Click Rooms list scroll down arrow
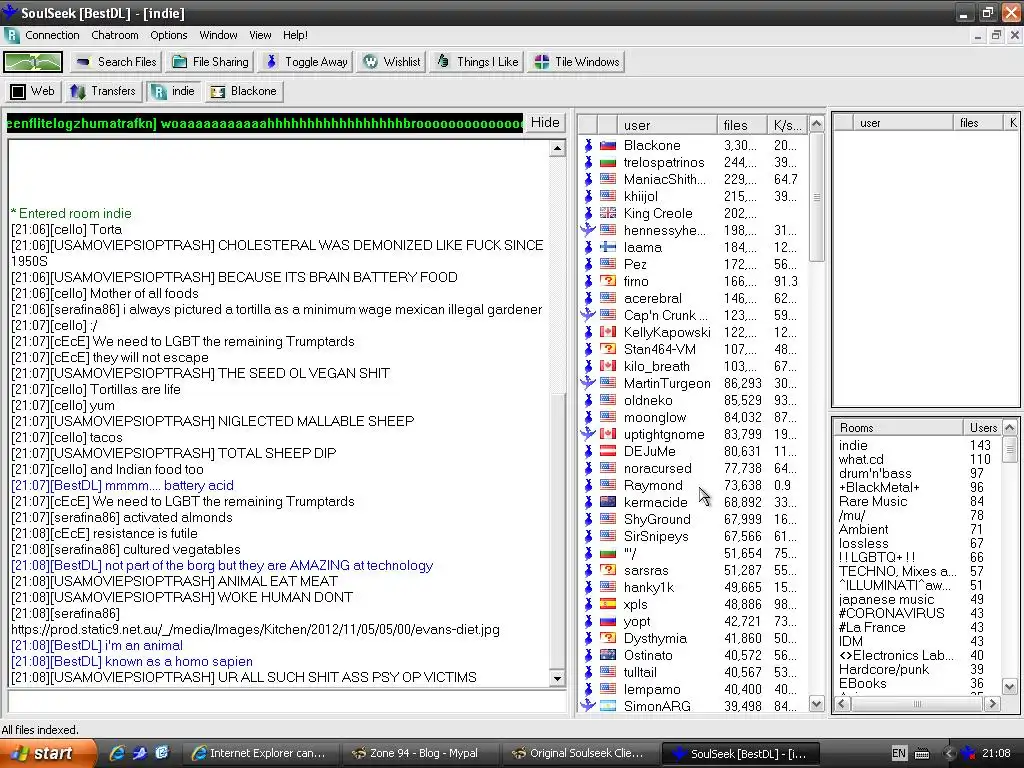The height and width of the screenshot is (768, 1024). pyautogui.click(x=1010, y=687)
